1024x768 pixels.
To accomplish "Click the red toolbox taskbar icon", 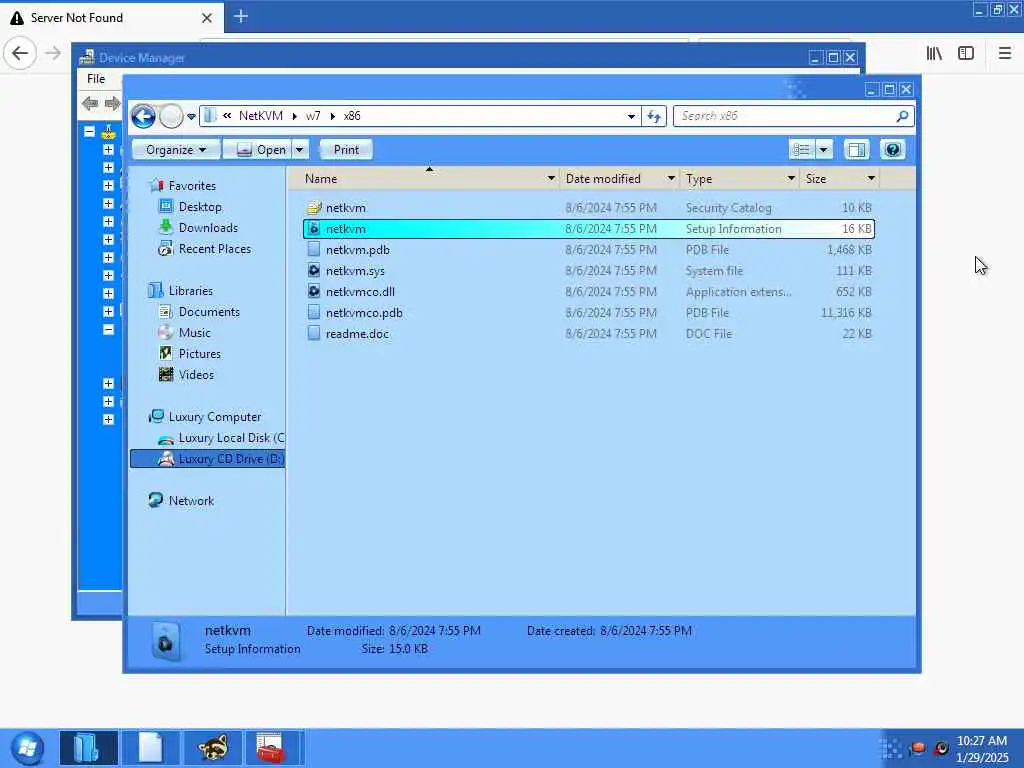I will (x=274, y=748).
